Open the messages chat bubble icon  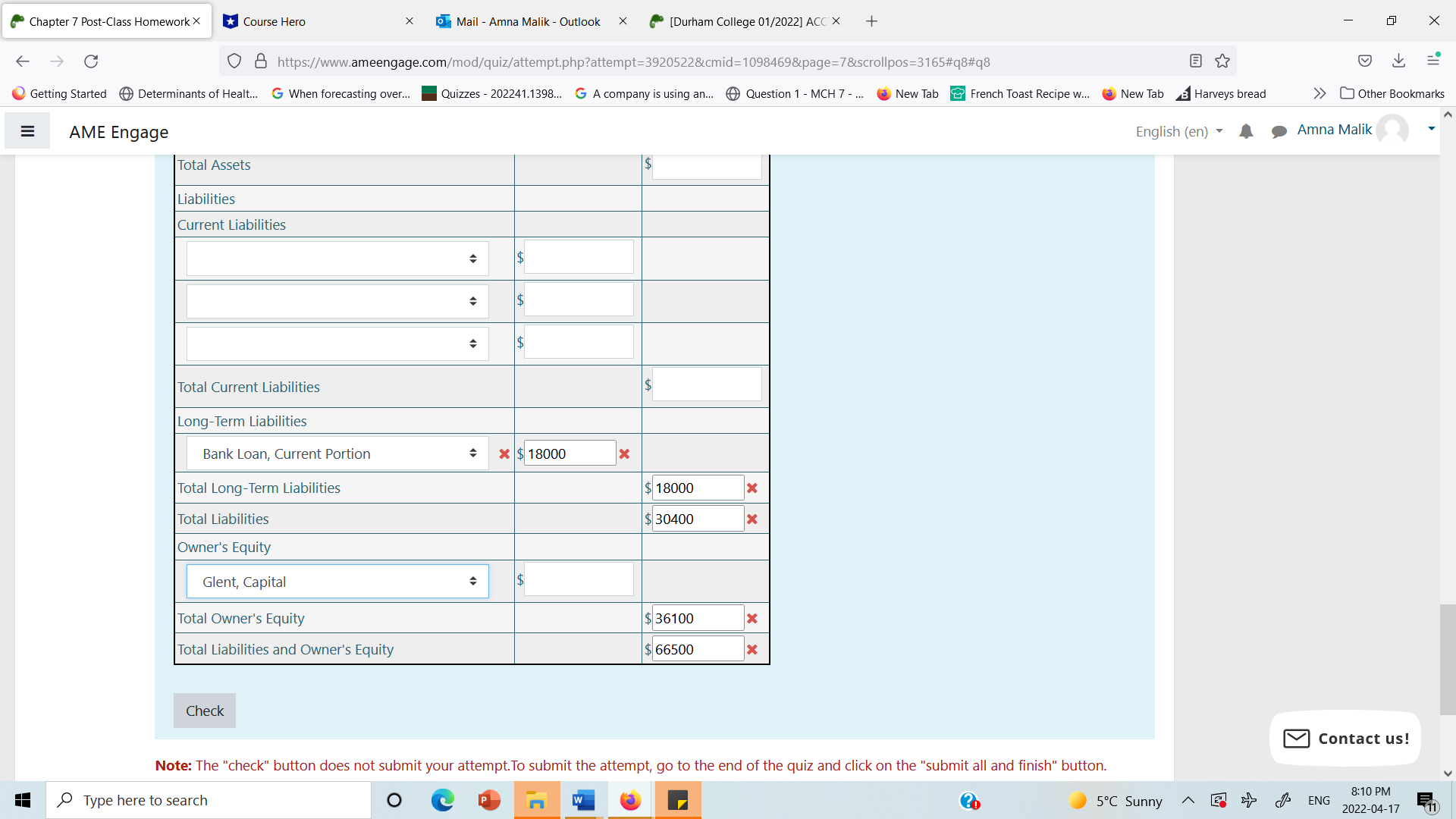click(x=1279, y=132)
